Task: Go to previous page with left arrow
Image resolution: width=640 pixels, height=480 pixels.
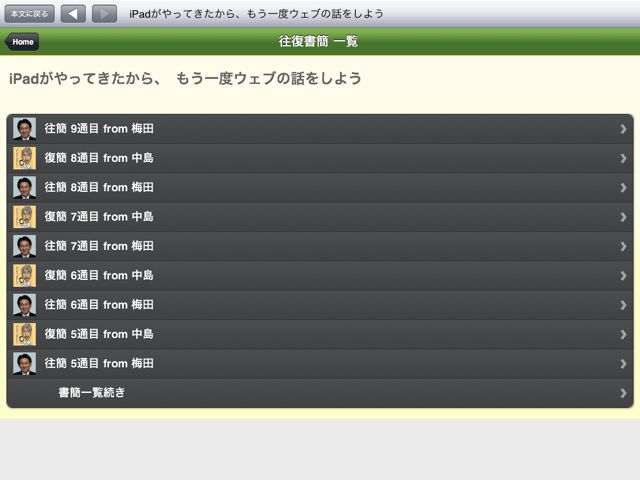Action: click(x=73, y=14)
